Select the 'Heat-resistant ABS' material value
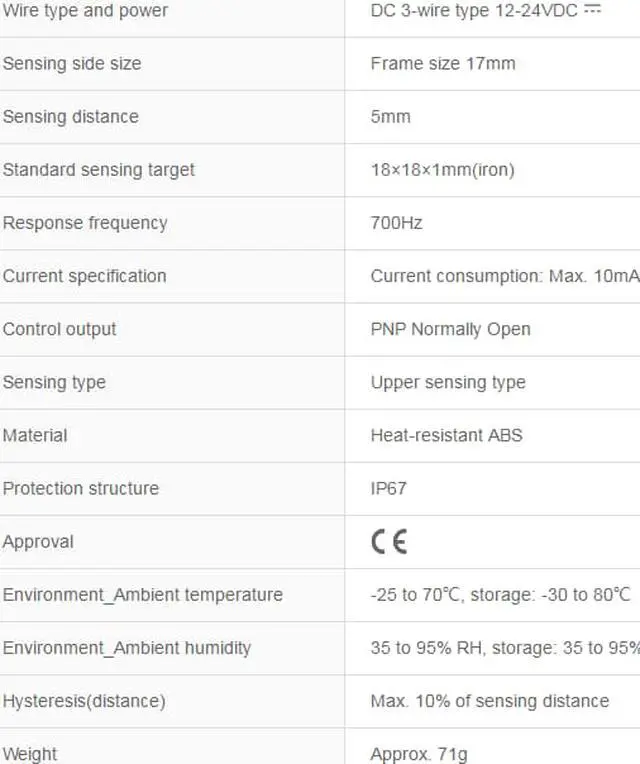This screenshot has width=640, height=764. click(x=446, y=435)
